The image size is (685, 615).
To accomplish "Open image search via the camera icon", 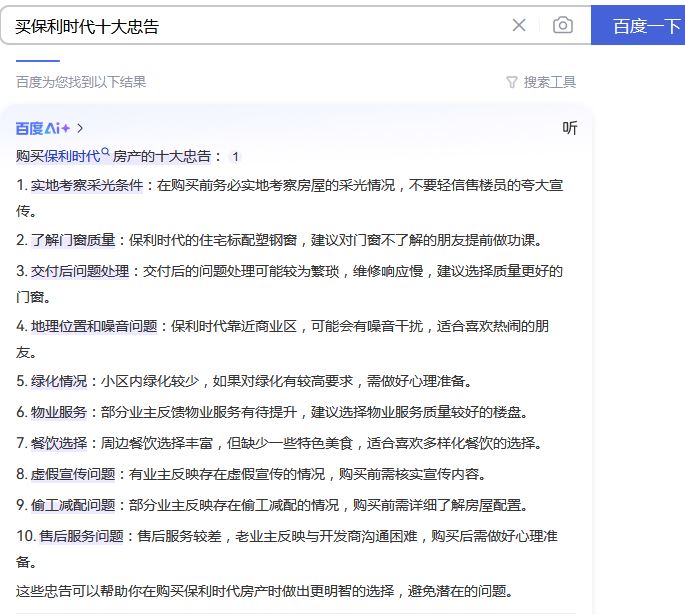I will click(x=563, y=25).
